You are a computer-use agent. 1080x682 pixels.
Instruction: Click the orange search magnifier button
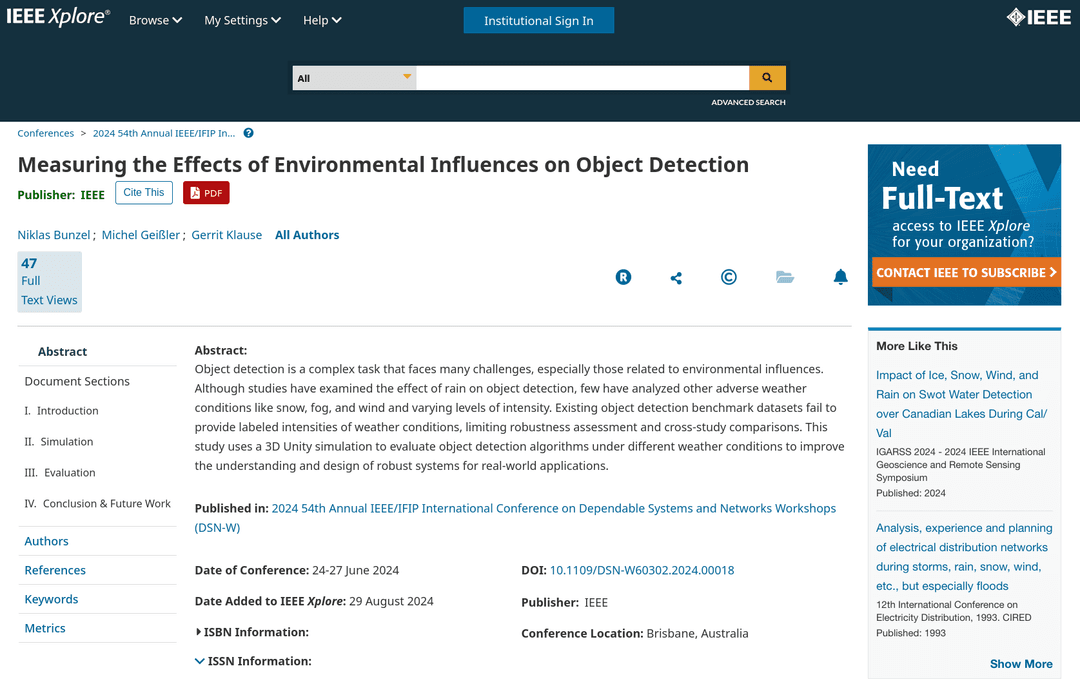[767, 78]
